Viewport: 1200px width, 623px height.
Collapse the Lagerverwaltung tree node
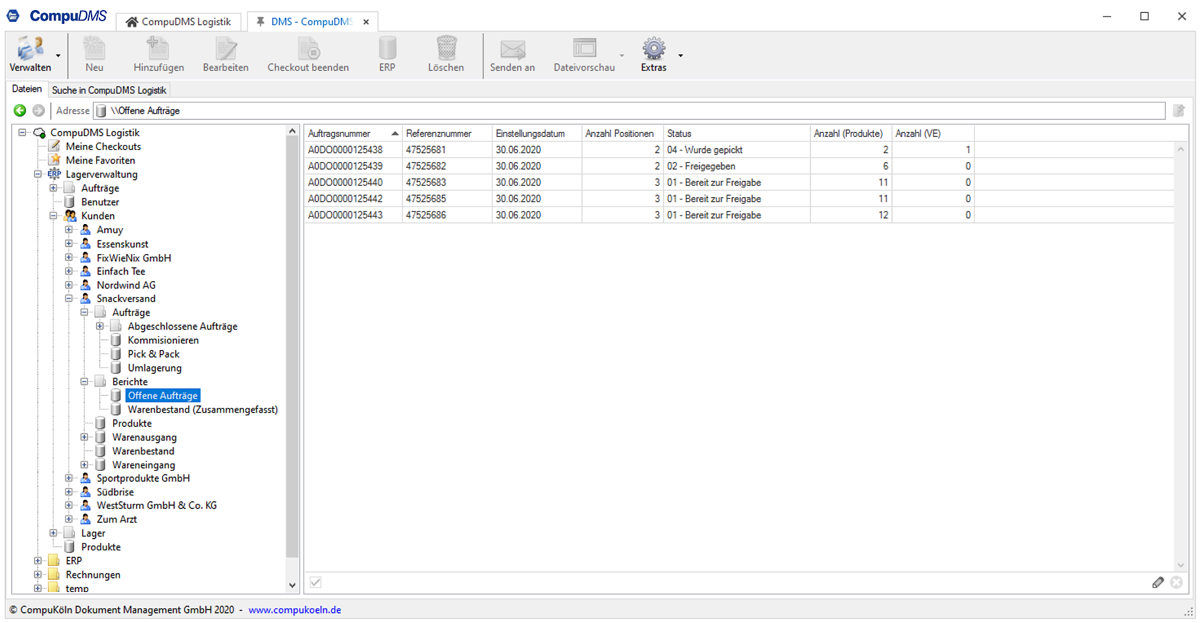pyautogui.click(x=38, y=175)
